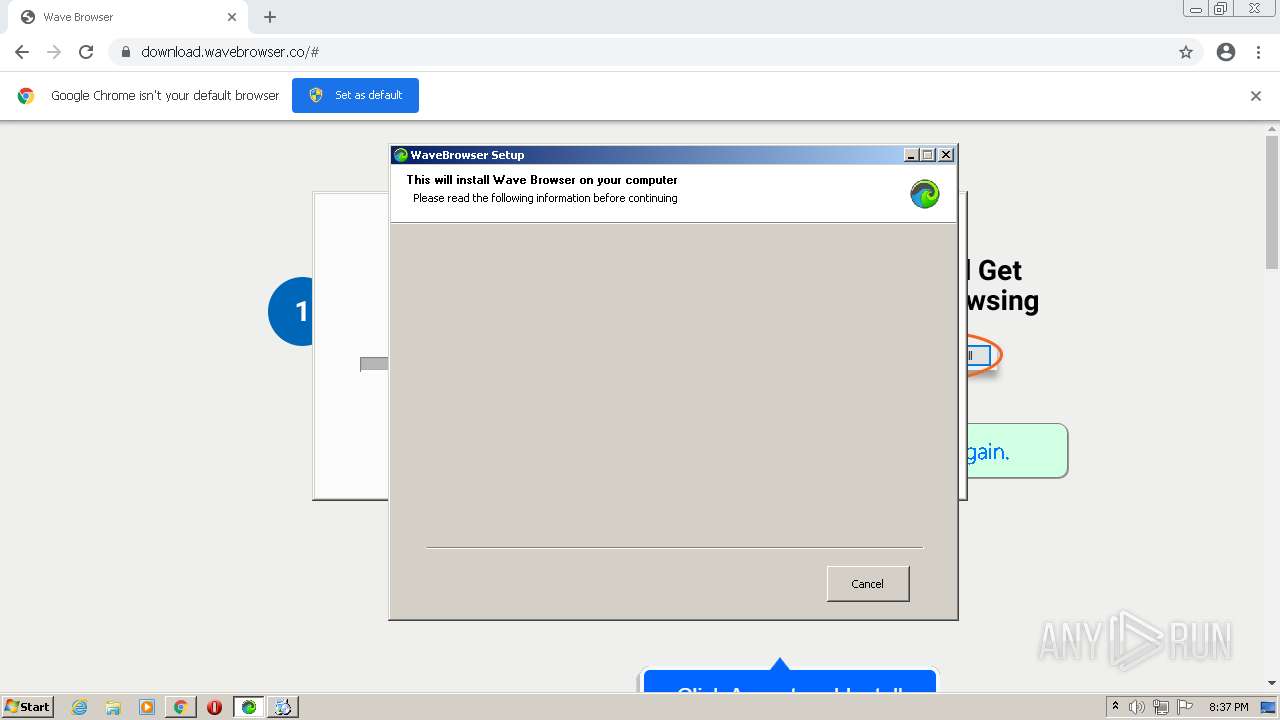Open Windows Explorer folder in taskbar
1280x720 pixels.
point(113,707)
